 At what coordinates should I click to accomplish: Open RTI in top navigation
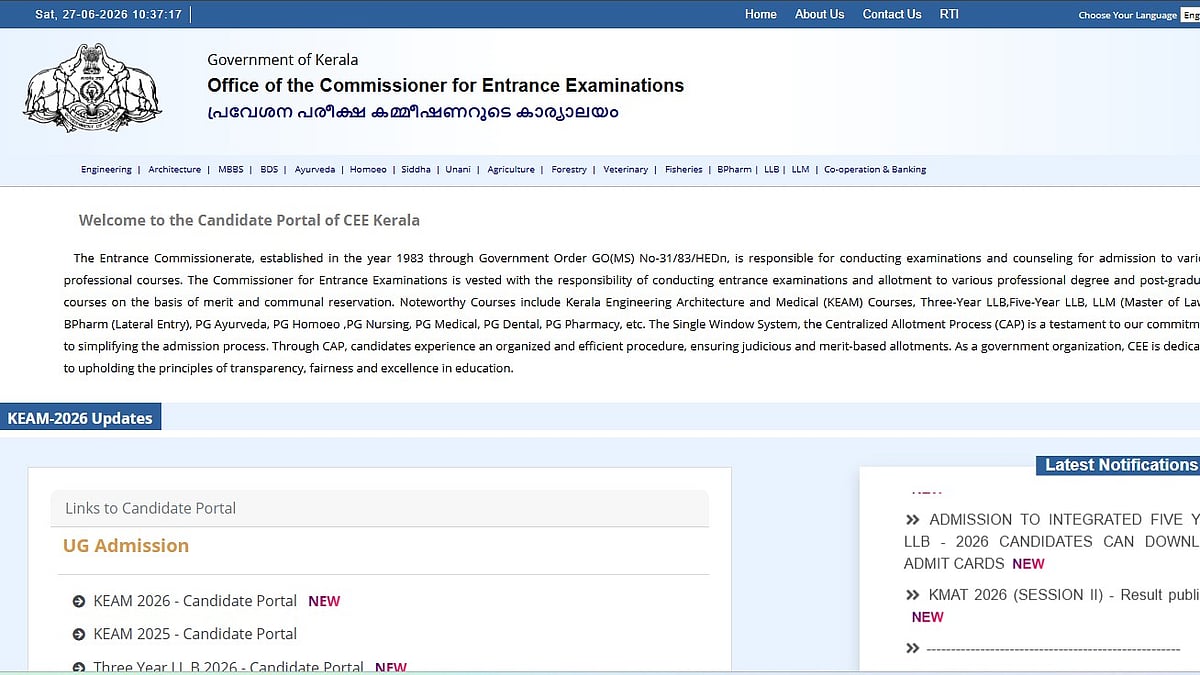pyautogui.click(x=949, y=14)
